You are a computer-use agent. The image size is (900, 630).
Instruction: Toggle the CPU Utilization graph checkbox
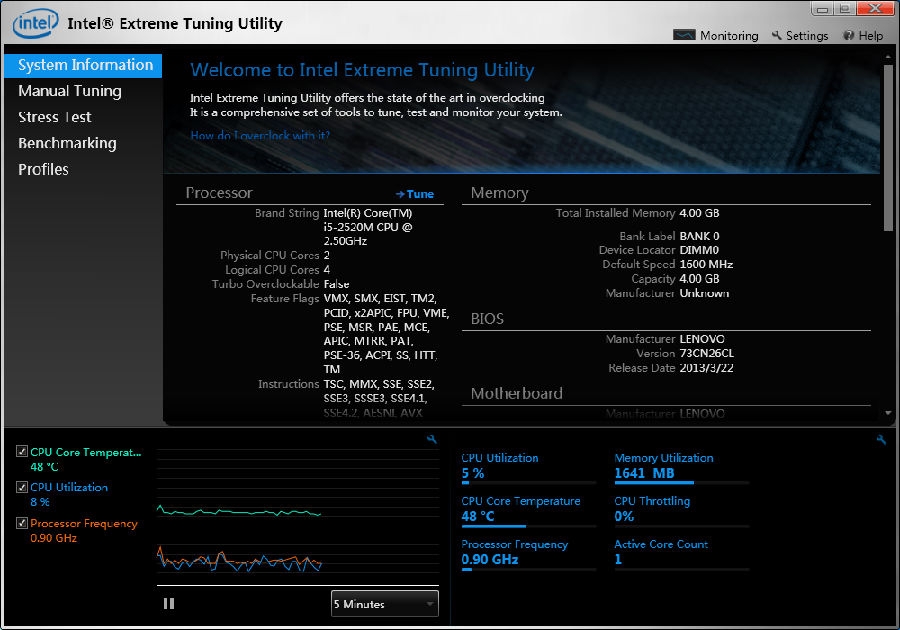(22, 487)
